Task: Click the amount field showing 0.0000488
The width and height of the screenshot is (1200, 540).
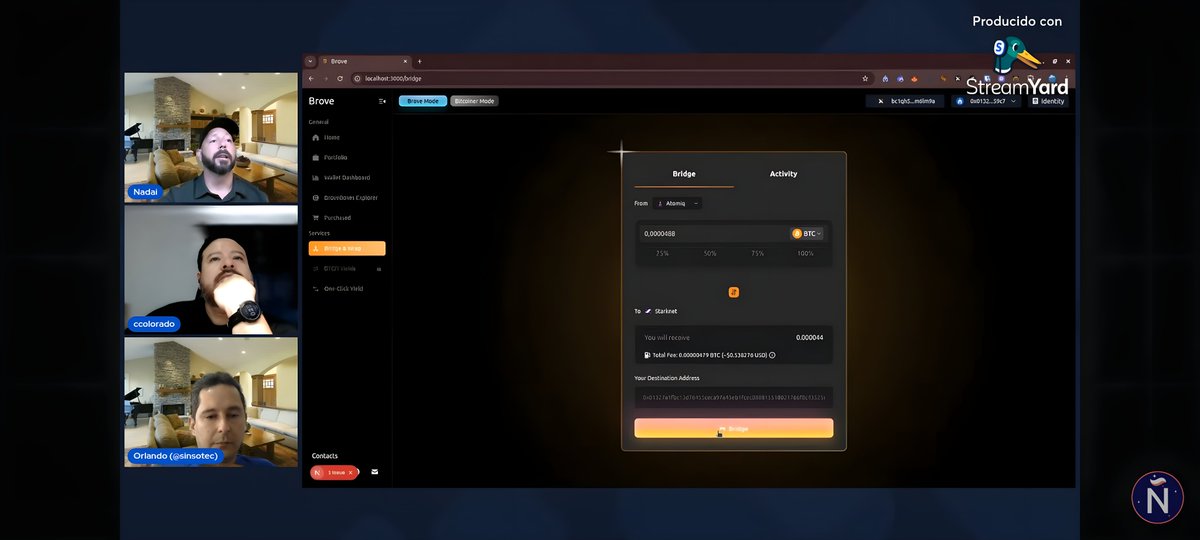Action: [712, 233]
